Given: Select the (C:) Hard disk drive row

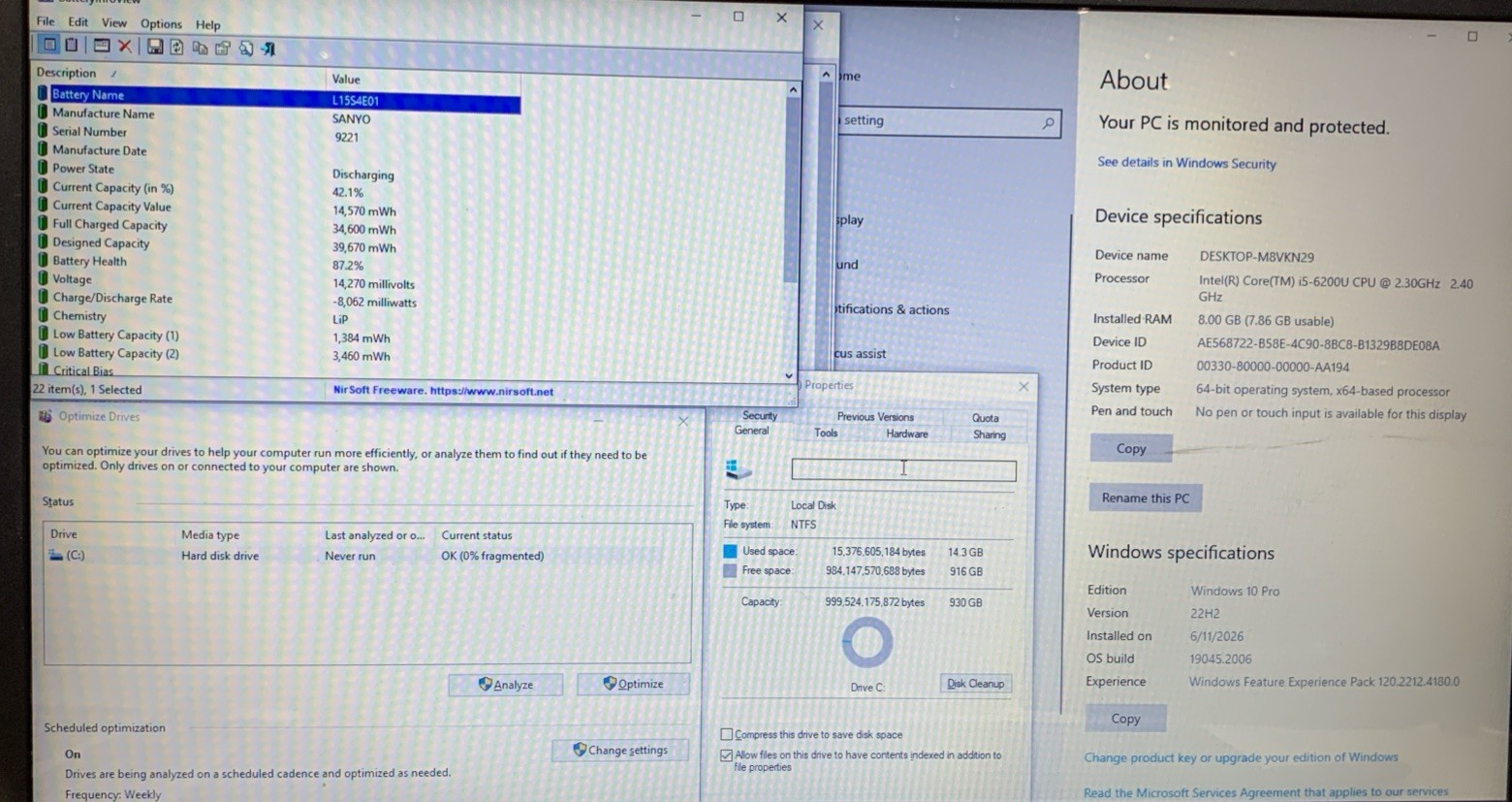Looking at the screenshot, I should [x=368, y=556].
